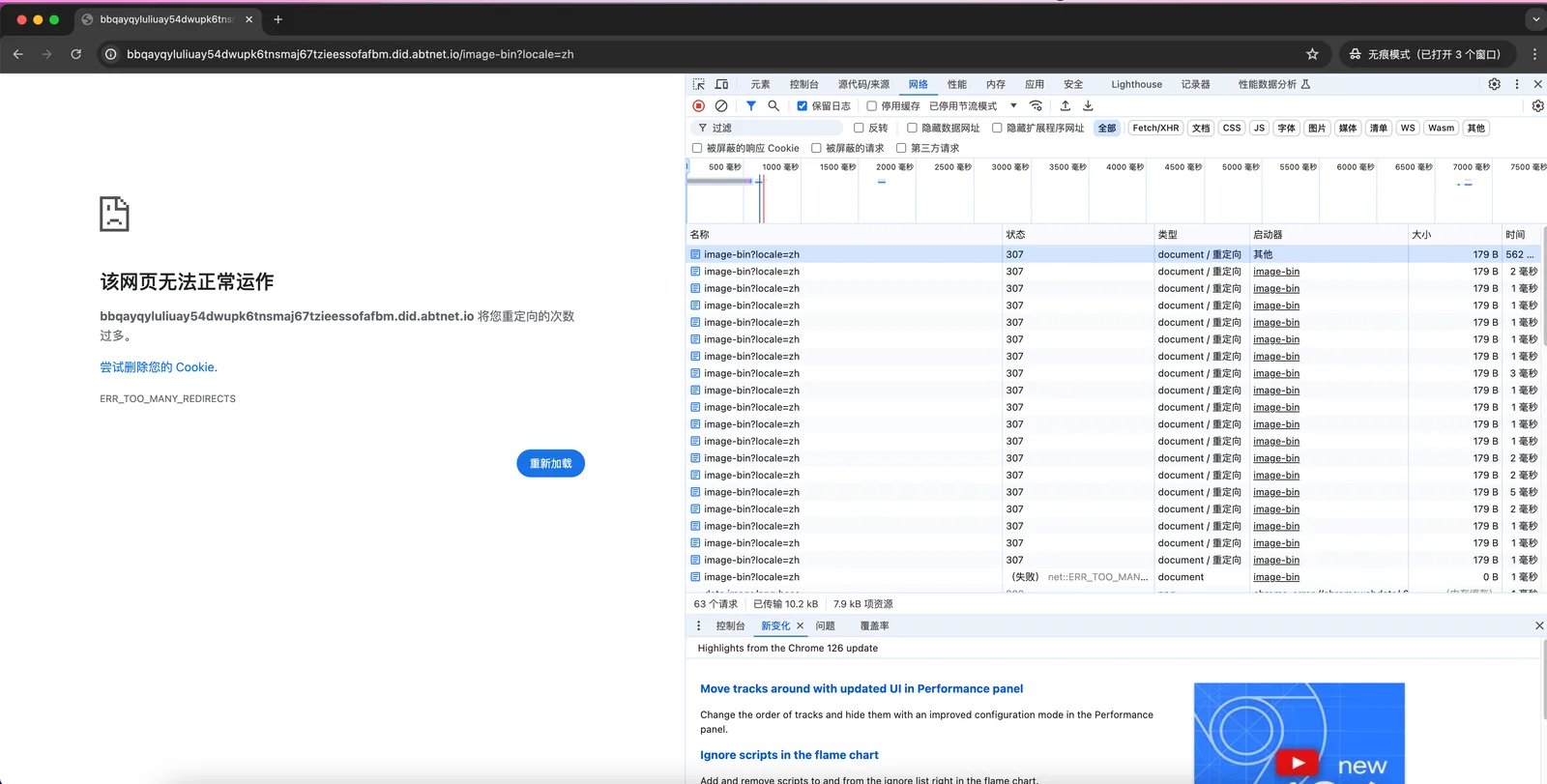Reload the page from browser toolbar
The width and height of the screenshot is (1547, 784).
76,54
